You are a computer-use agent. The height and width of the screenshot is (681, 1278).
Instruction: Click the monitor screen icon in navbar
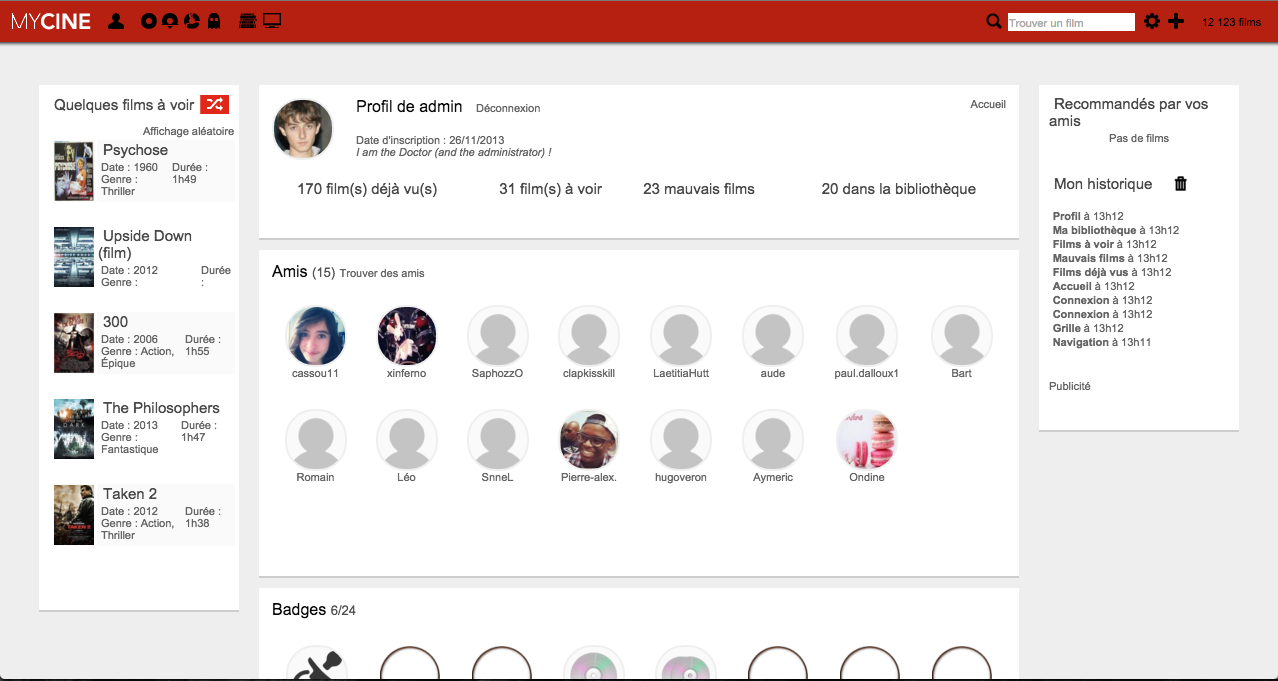pos(272,21)
